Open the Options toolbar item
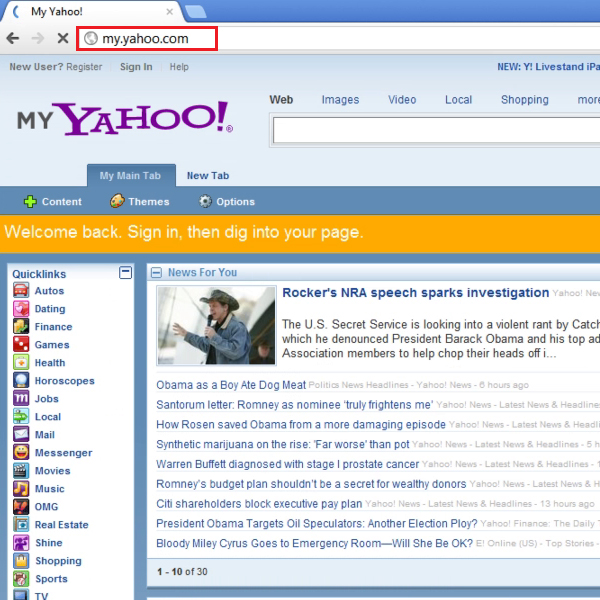The height and width of the screenshot is (600, 600). coord(227,201)
